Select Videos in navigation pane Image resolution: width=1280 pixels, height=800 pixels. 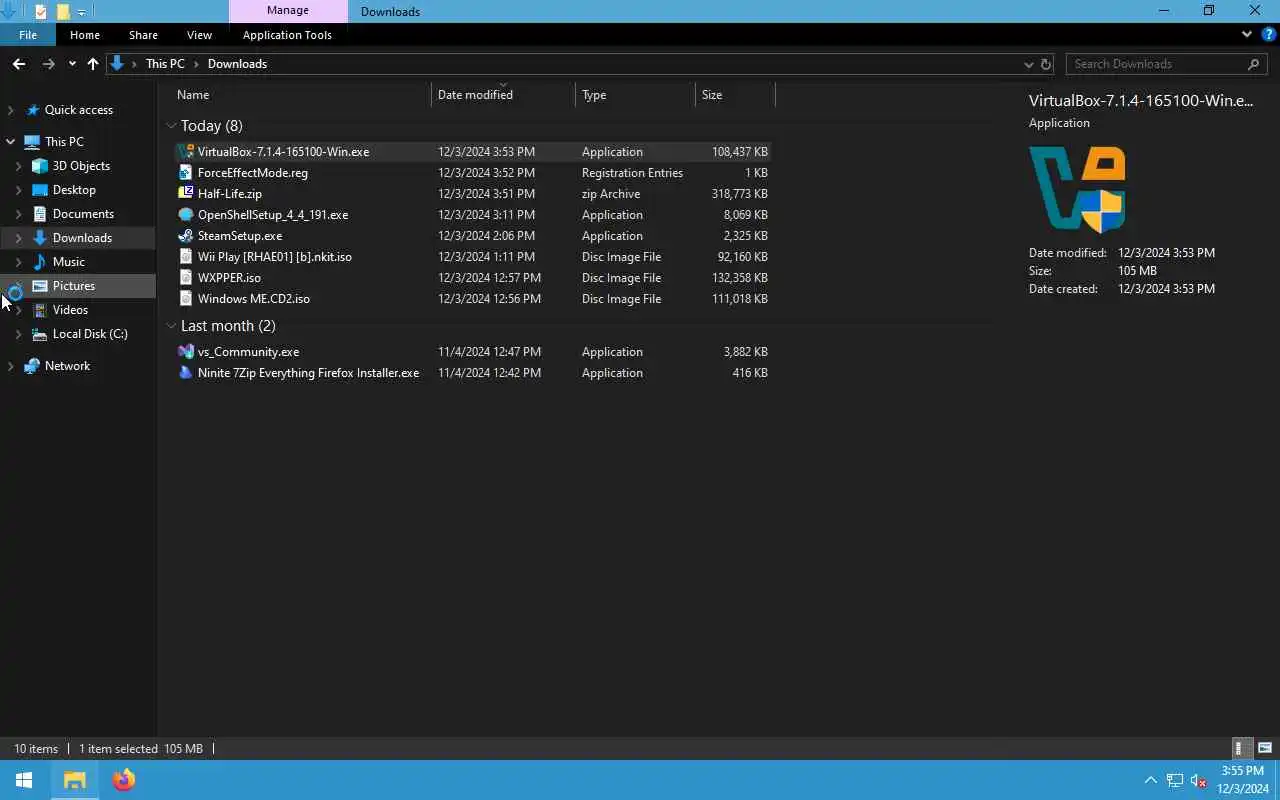coord(70,310)
